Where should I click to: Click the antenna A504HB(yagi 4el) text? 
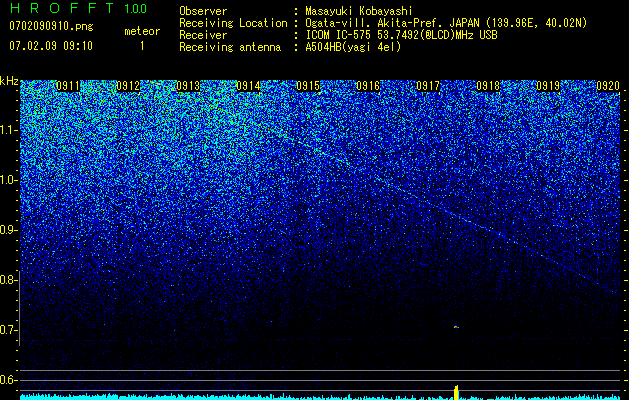click(x=353, y=47)
